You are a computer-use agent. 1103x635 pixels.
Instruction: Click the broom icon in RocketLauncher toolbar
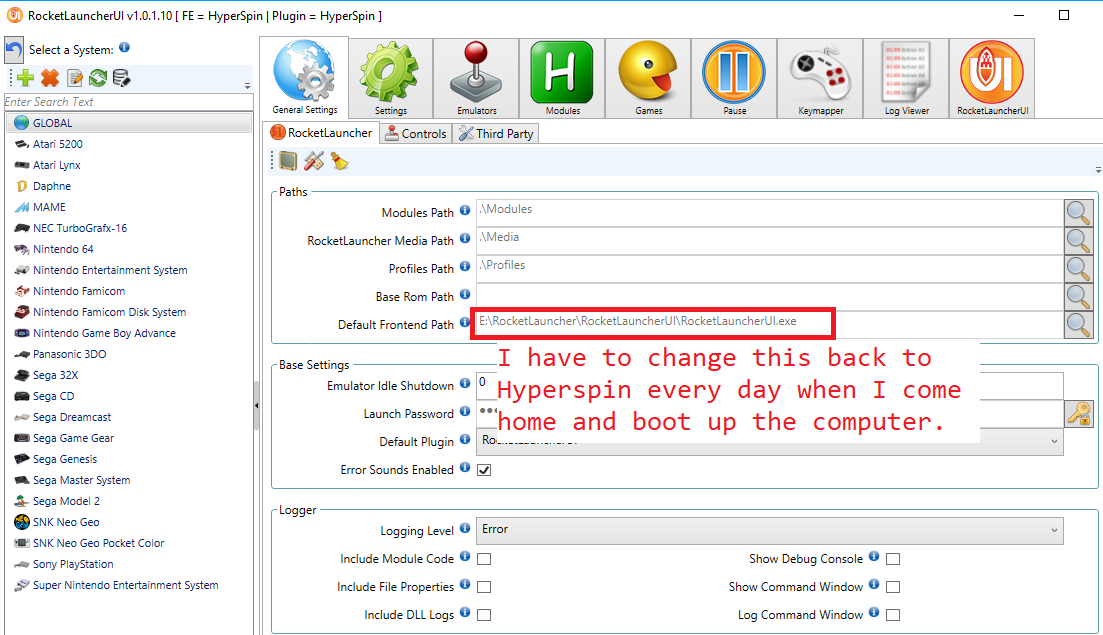(x=340, y=161)
